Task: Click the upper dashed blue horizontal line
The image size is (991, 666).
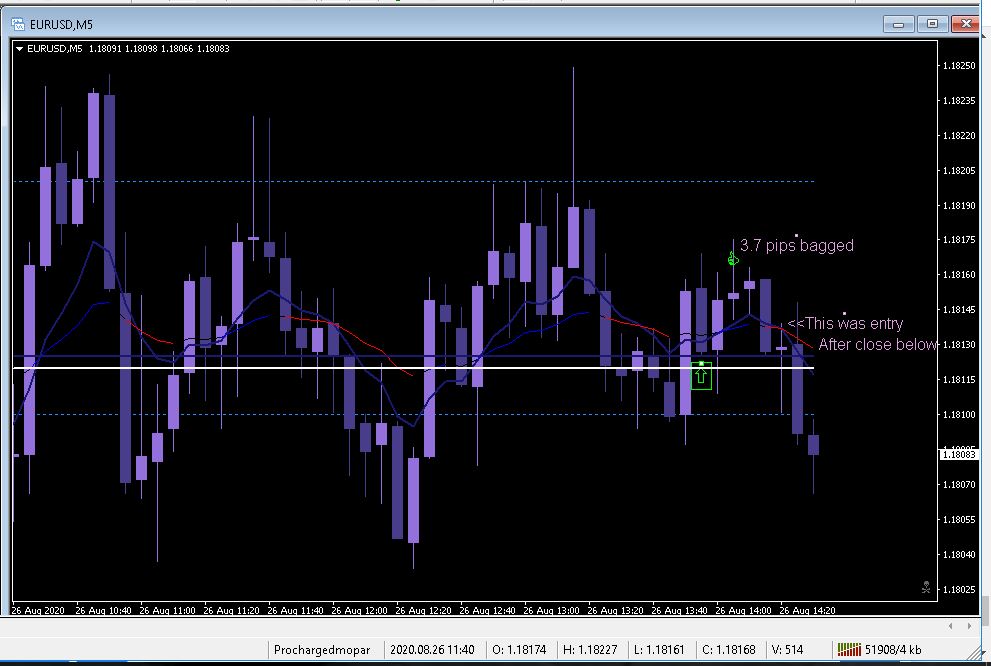Action: 413,181
